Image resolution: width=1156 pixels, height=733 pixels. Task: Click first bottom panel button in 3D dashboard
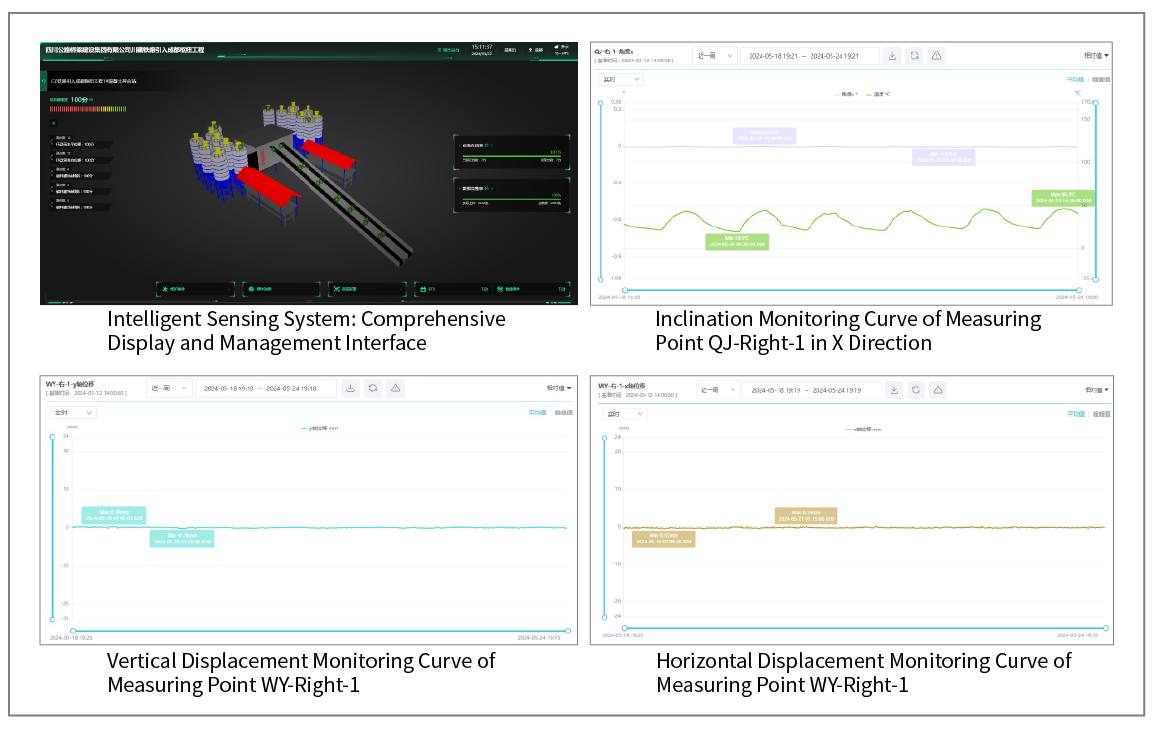[x=195, y=289]
